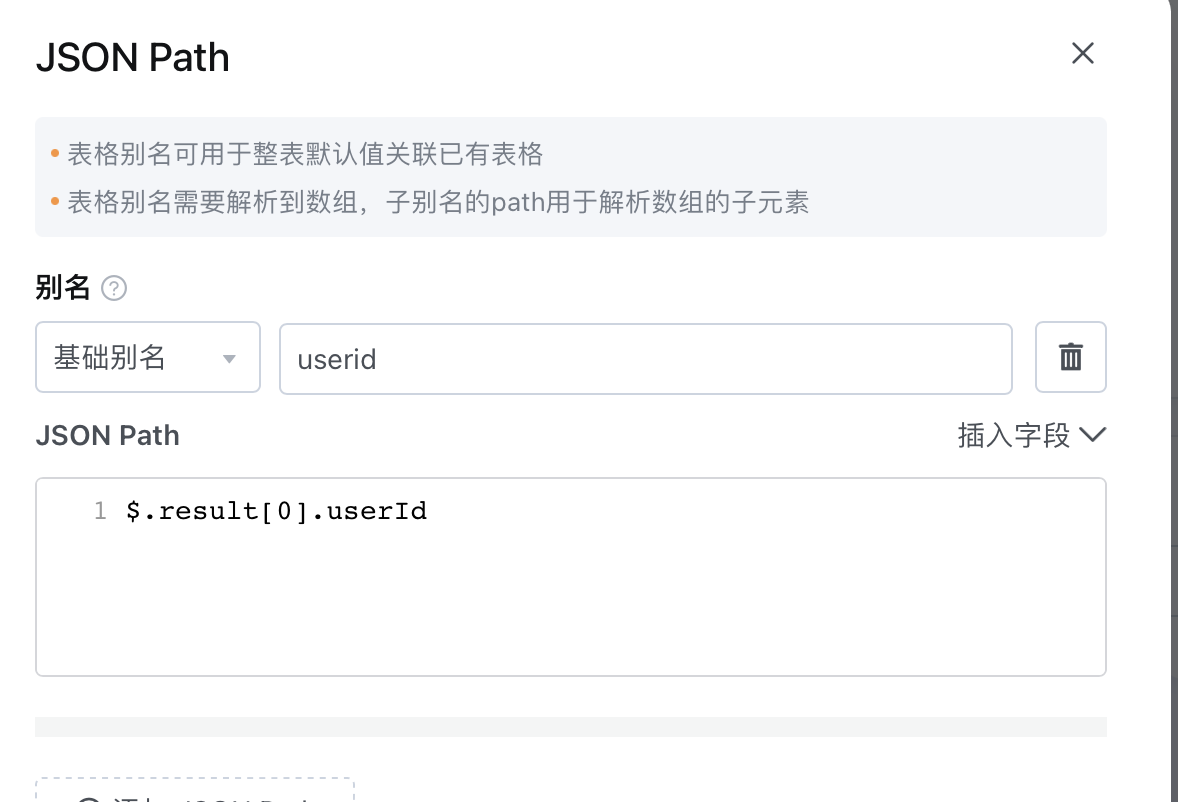1178x802 pixels.
Task: Select line number 1 in the editor gutter
Action: coord(100,511)
